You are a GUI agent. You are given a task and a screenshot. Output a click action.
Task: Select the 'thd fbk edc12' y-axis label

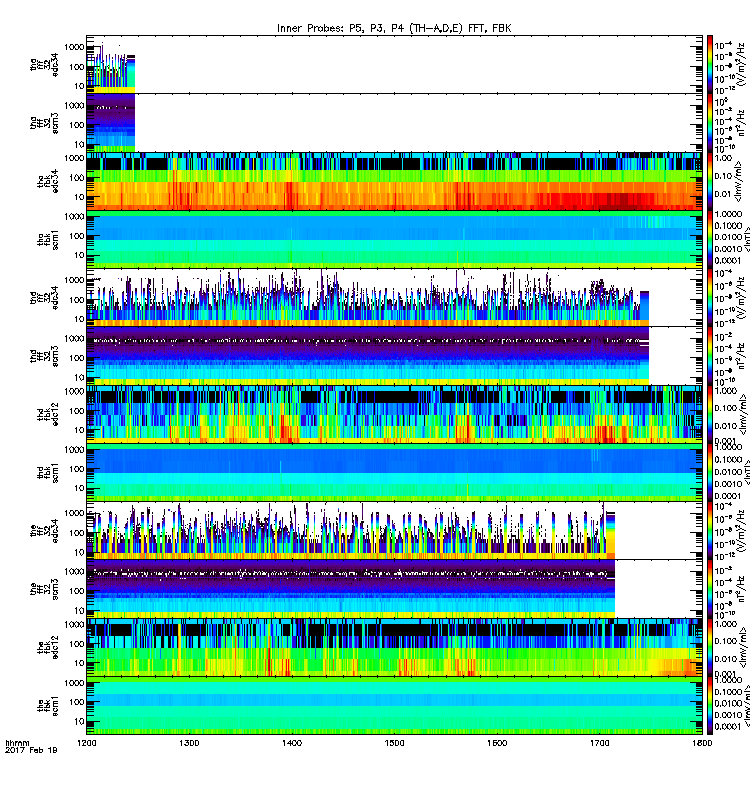click(x=48, y=414)
